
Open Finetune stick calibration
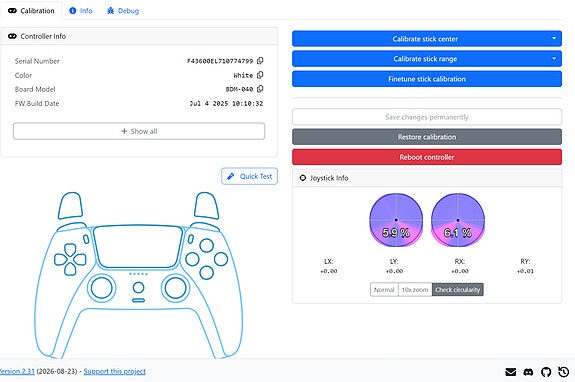427,79
